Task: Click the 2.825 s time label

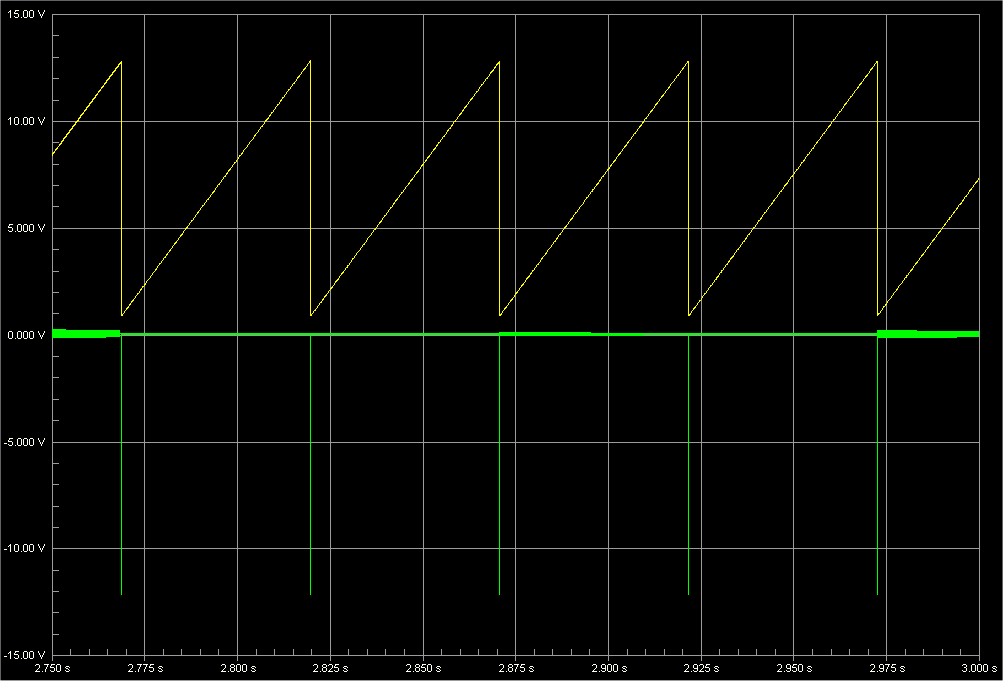Action: (x=330, y=668)
